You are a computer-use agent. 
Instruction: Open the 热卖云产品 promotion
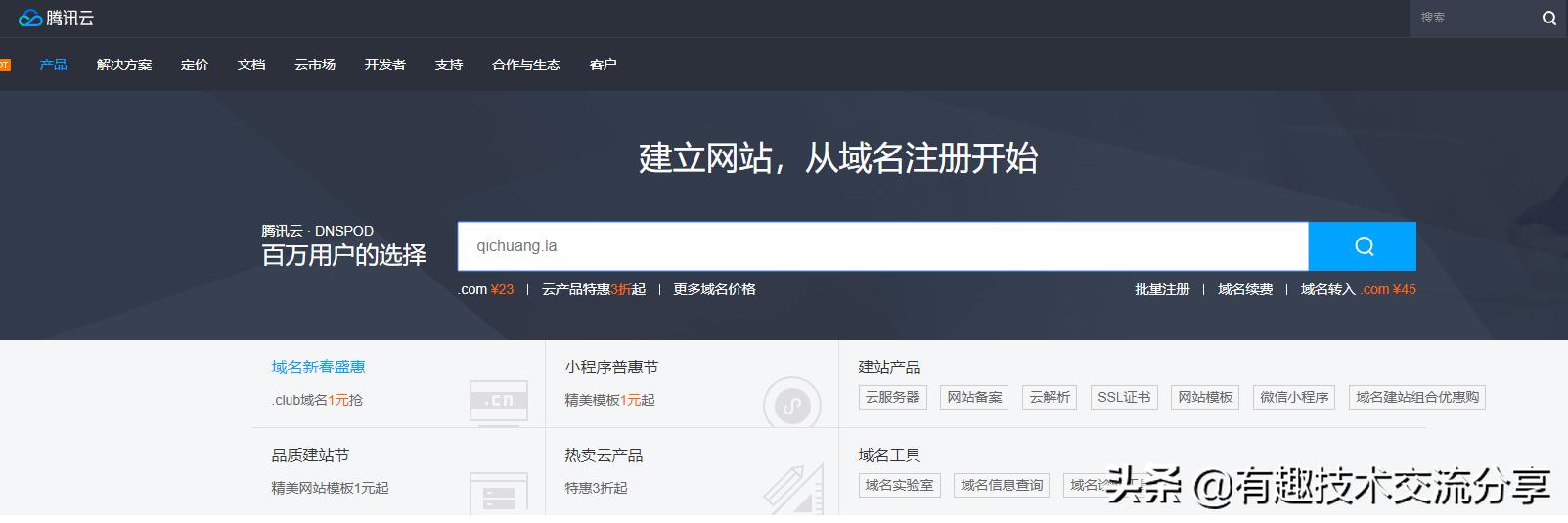pyautogui.click(x=604, y=456)
